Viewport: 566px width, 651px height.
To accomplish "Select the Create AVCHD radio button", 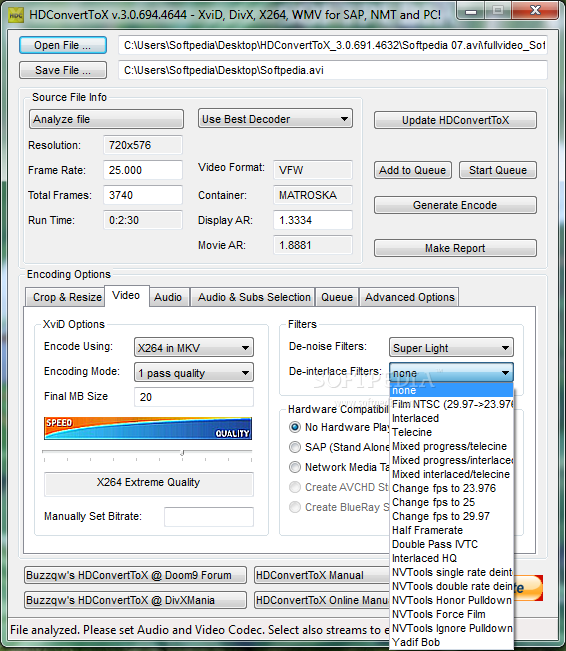I will pyautogui.click(x=295, y=487).
